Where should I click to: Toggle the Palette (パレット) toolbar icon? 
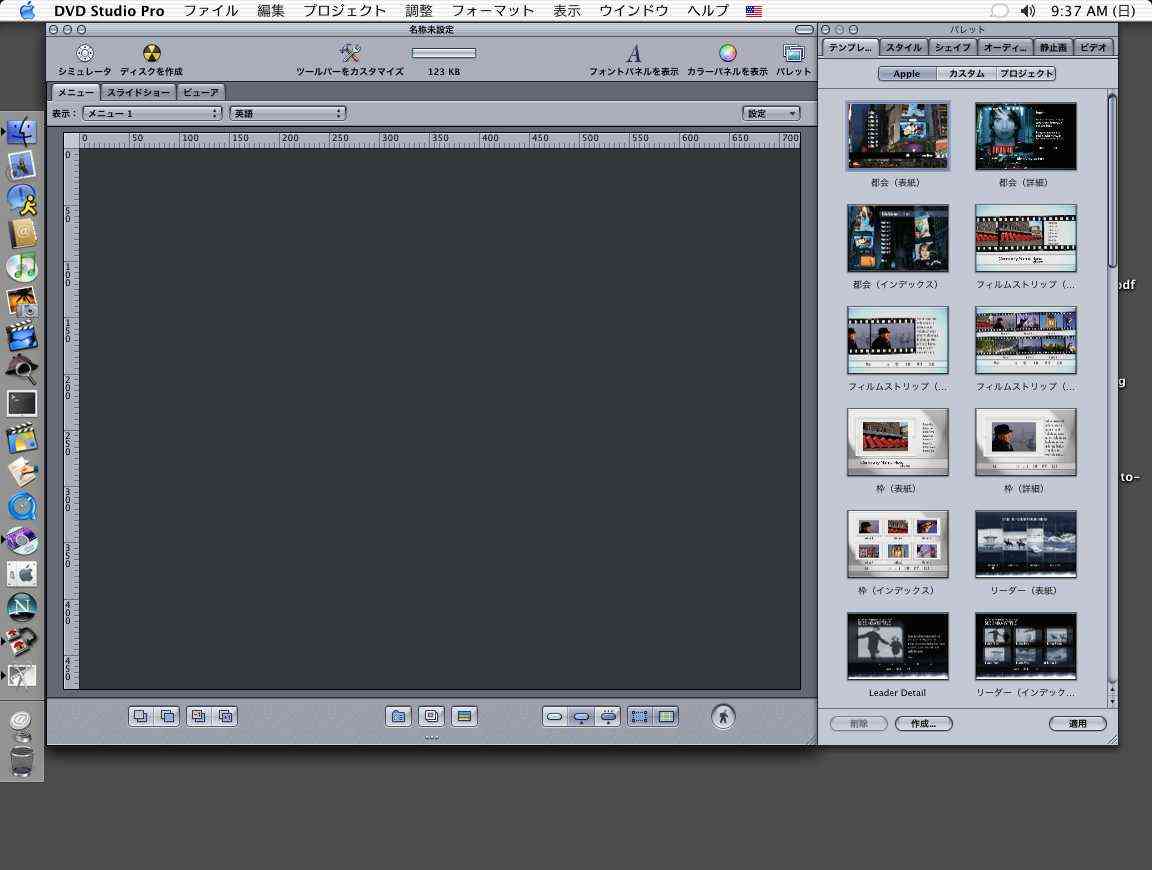[x=793, y=53]
